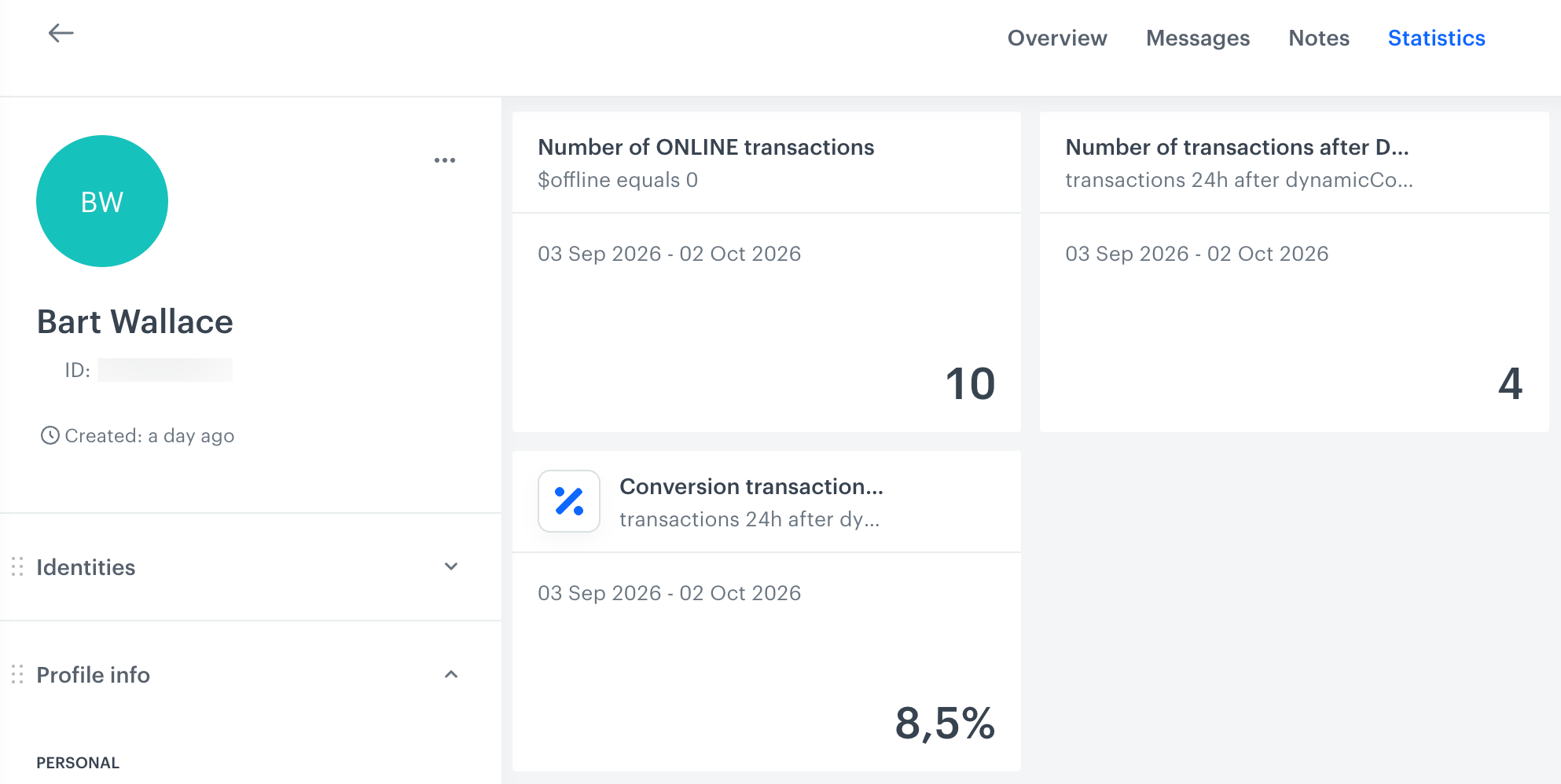Click 'transactions 24h after dy...' subtitle

[x=750, y=519]
